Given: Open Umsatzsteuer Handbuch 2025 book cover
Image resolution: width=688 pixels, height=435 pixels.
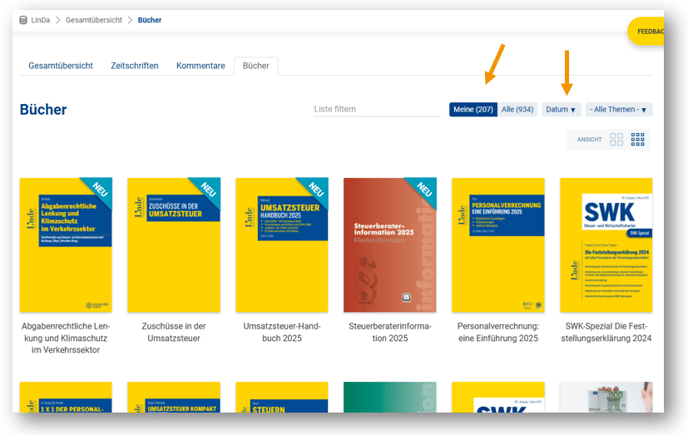Looking at the screenshot, I should click(282, 245).
